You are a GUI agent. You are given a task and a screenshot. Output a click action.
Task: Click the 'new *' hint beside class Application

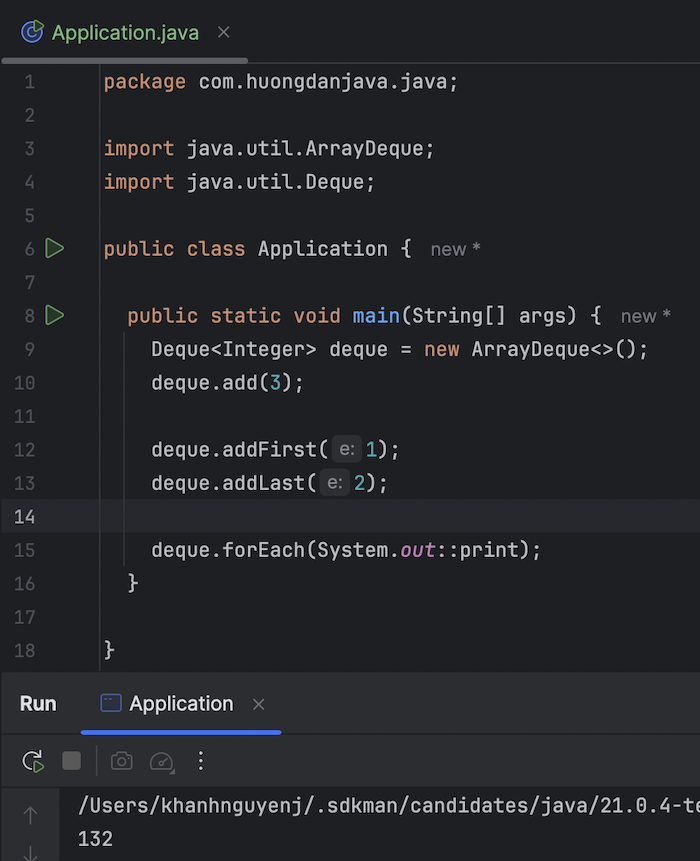point(455,250)
